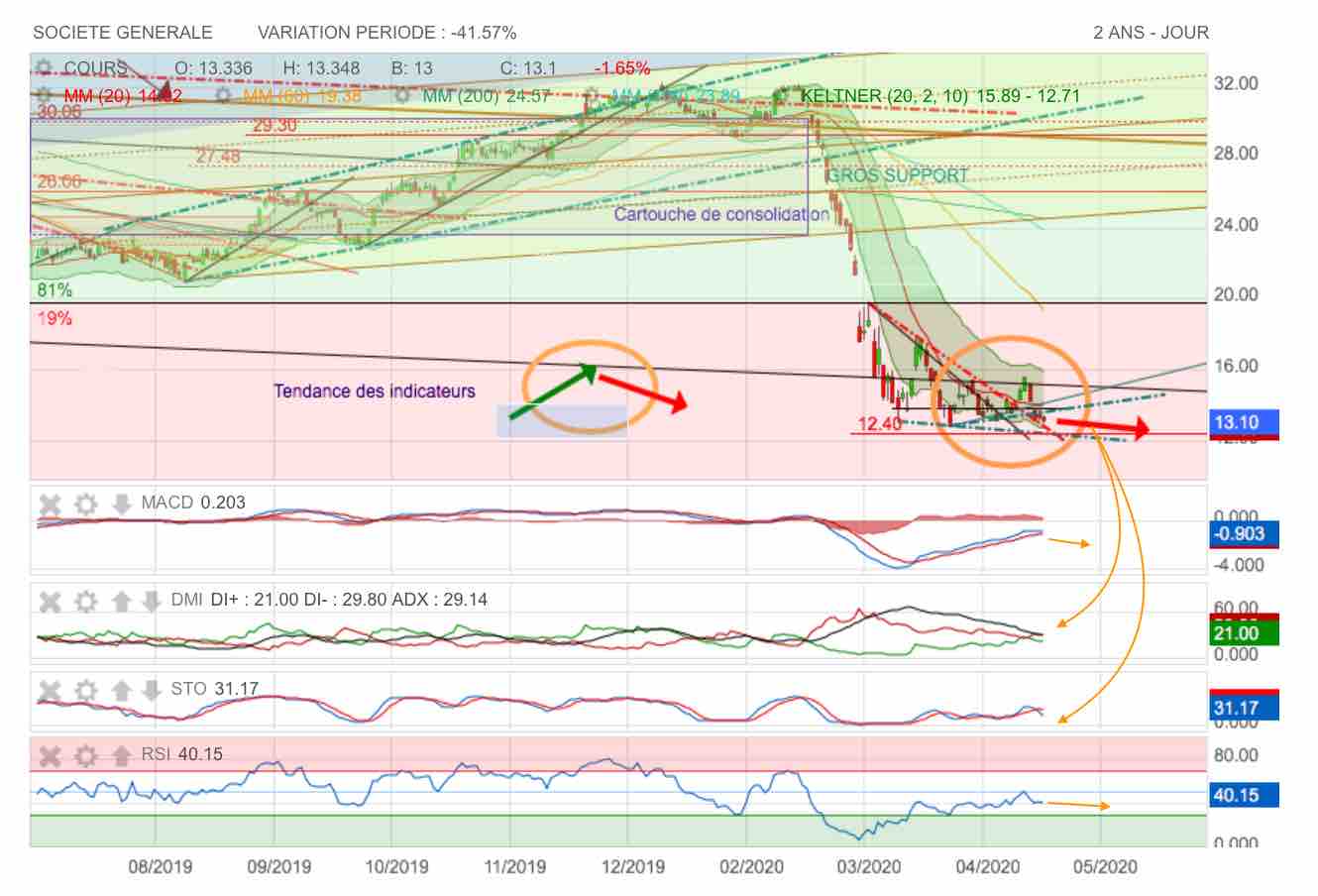1318x896 pixels.
Task: Click the 12.40 support level label
Action: coord(880,424)
